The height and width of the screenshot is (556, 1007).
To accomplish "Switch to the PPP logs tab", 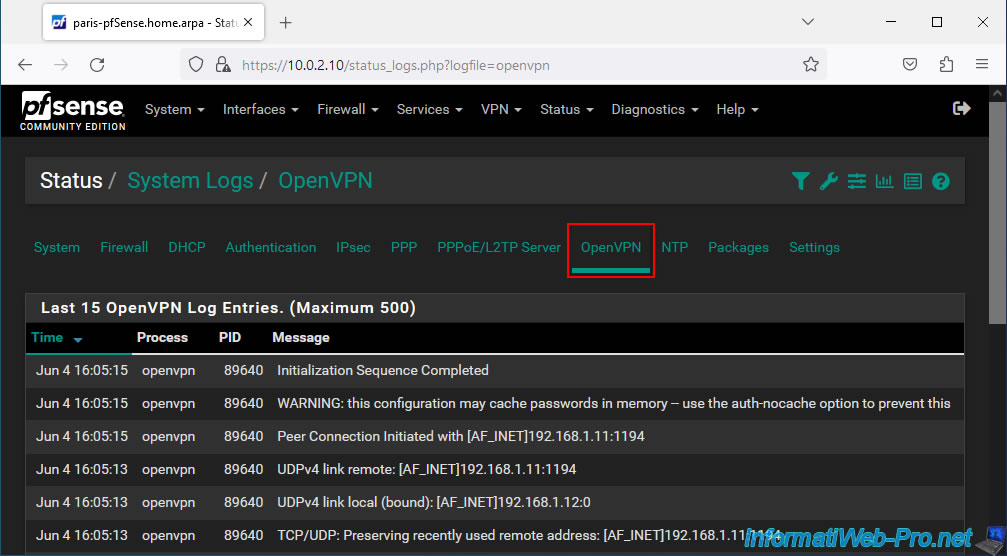I will pyautogui.click(x=404, y=248).
